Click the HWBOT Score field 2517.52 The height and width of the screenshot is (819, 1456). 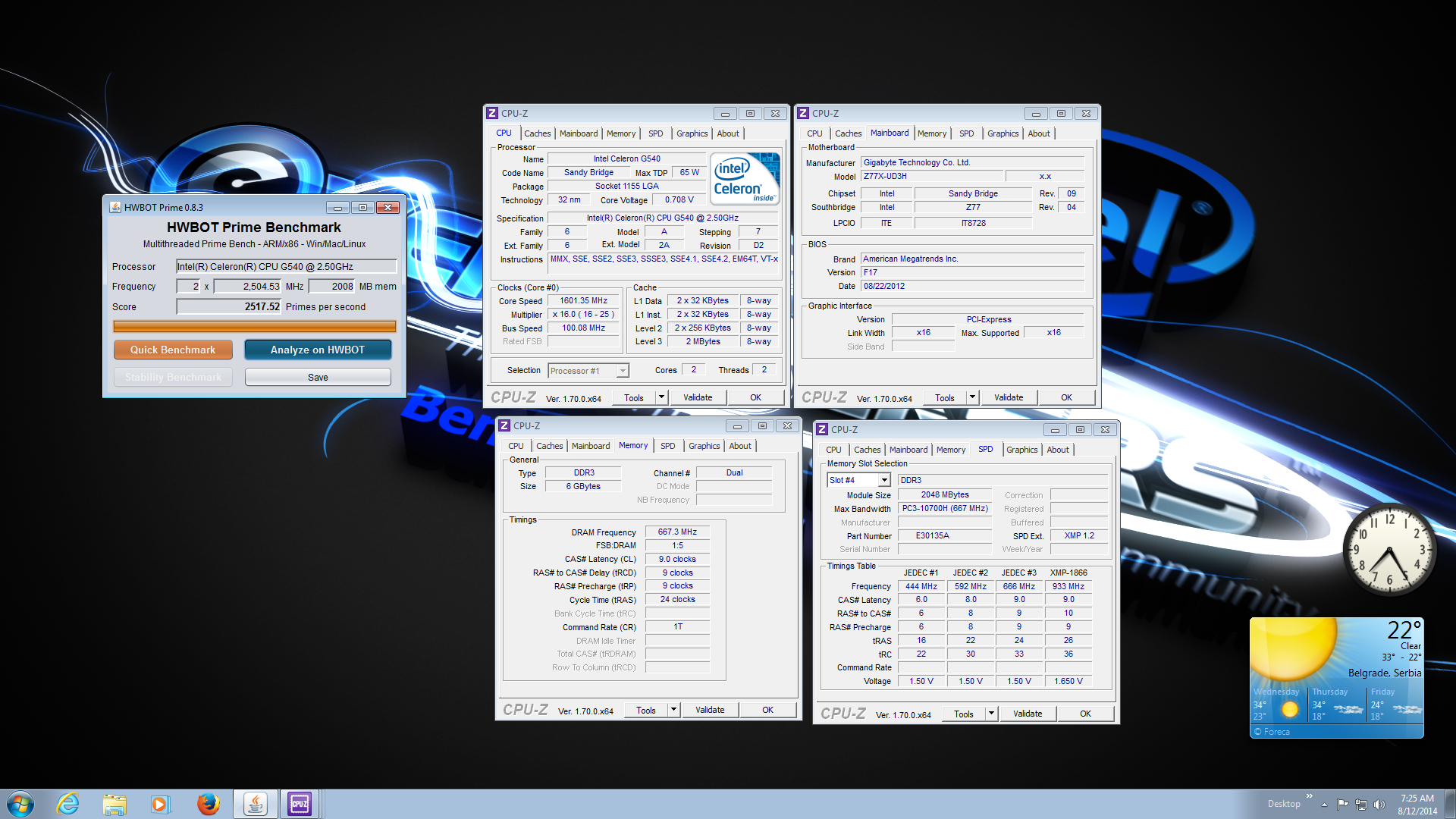[x=229, y=306]
